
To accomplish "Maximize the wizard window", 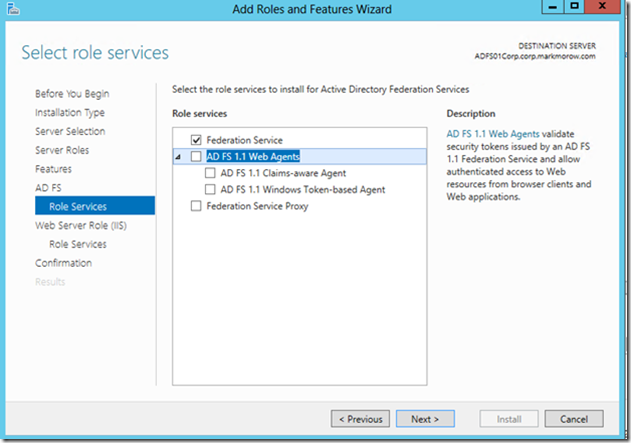I will pos(574,7).
